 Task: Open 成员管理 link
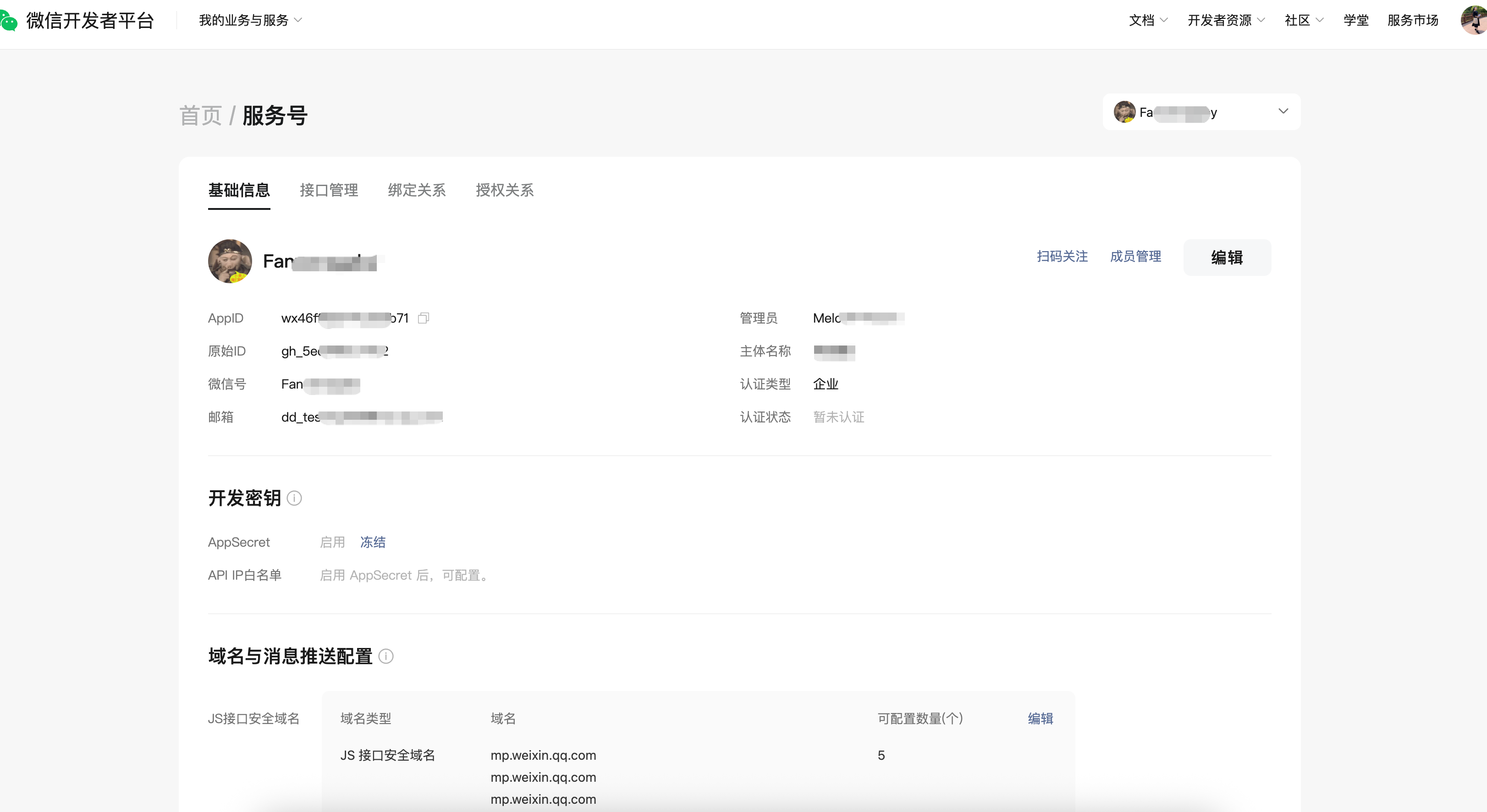point(1135,256)
